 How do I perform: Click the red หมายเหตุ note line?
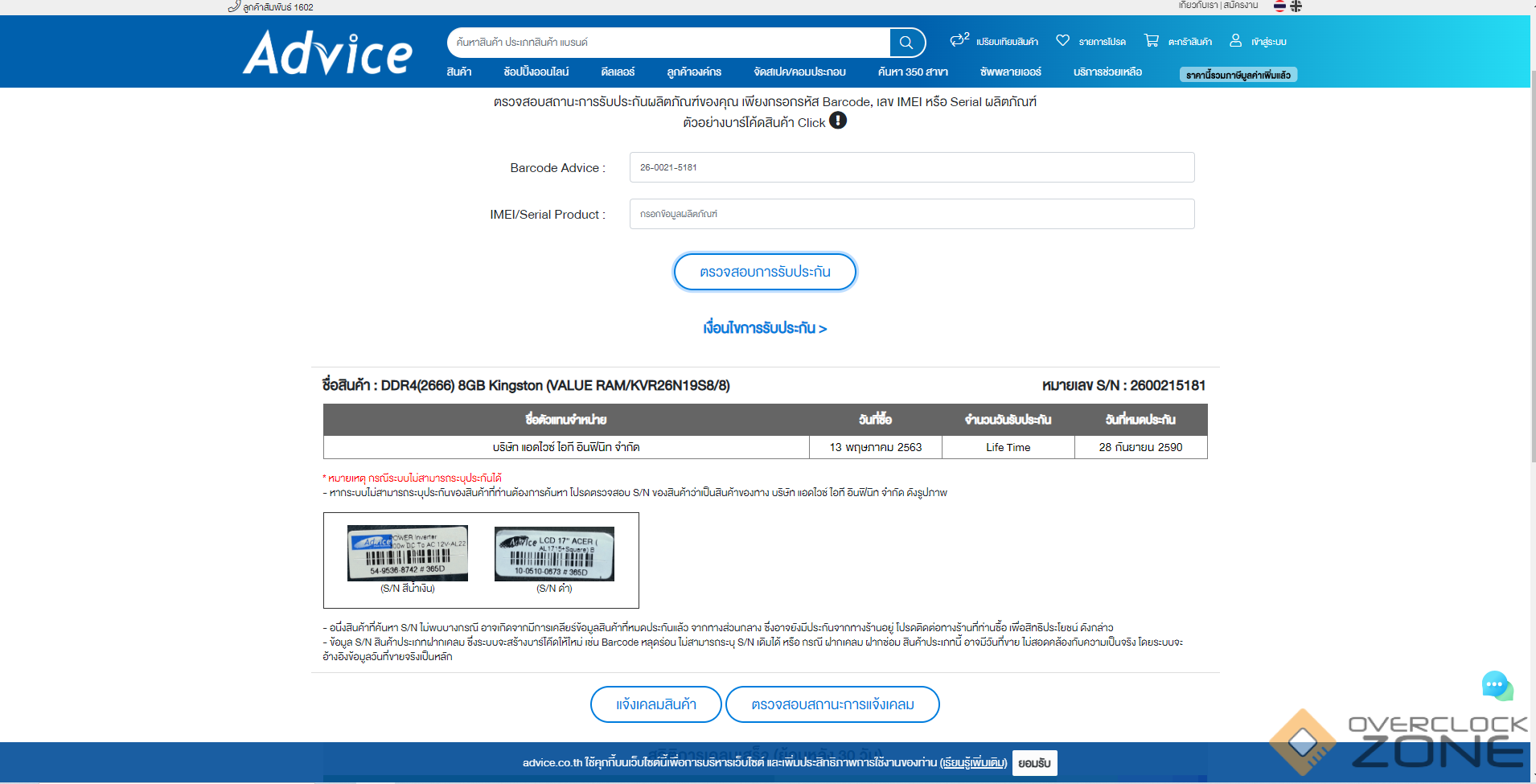[412, 478]
